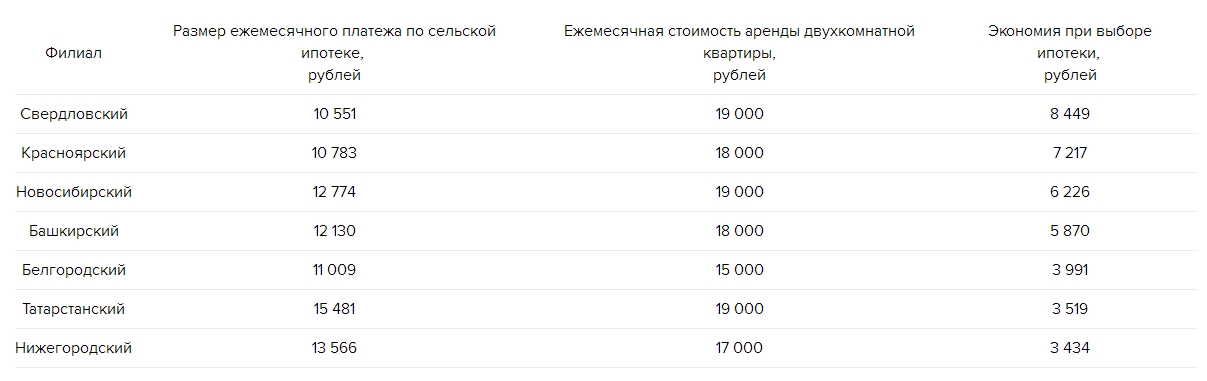1207x381 pixels.
Task: Select the Татарстанский branch cell
Action: [73, 309]
